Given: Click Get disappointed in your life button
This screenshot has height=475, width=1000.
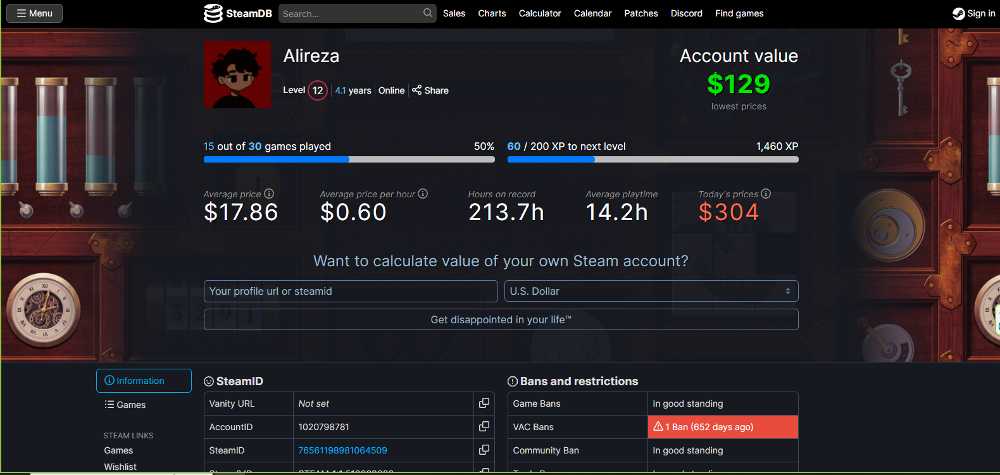Looking at the screenshot, I should [x=501, y=319].
